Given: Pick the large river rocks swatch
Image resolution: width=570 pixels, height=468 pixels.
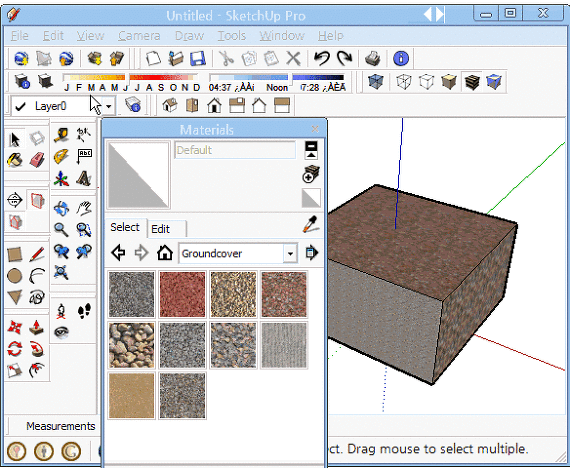Looking at the screenshot, I should 132,345.
